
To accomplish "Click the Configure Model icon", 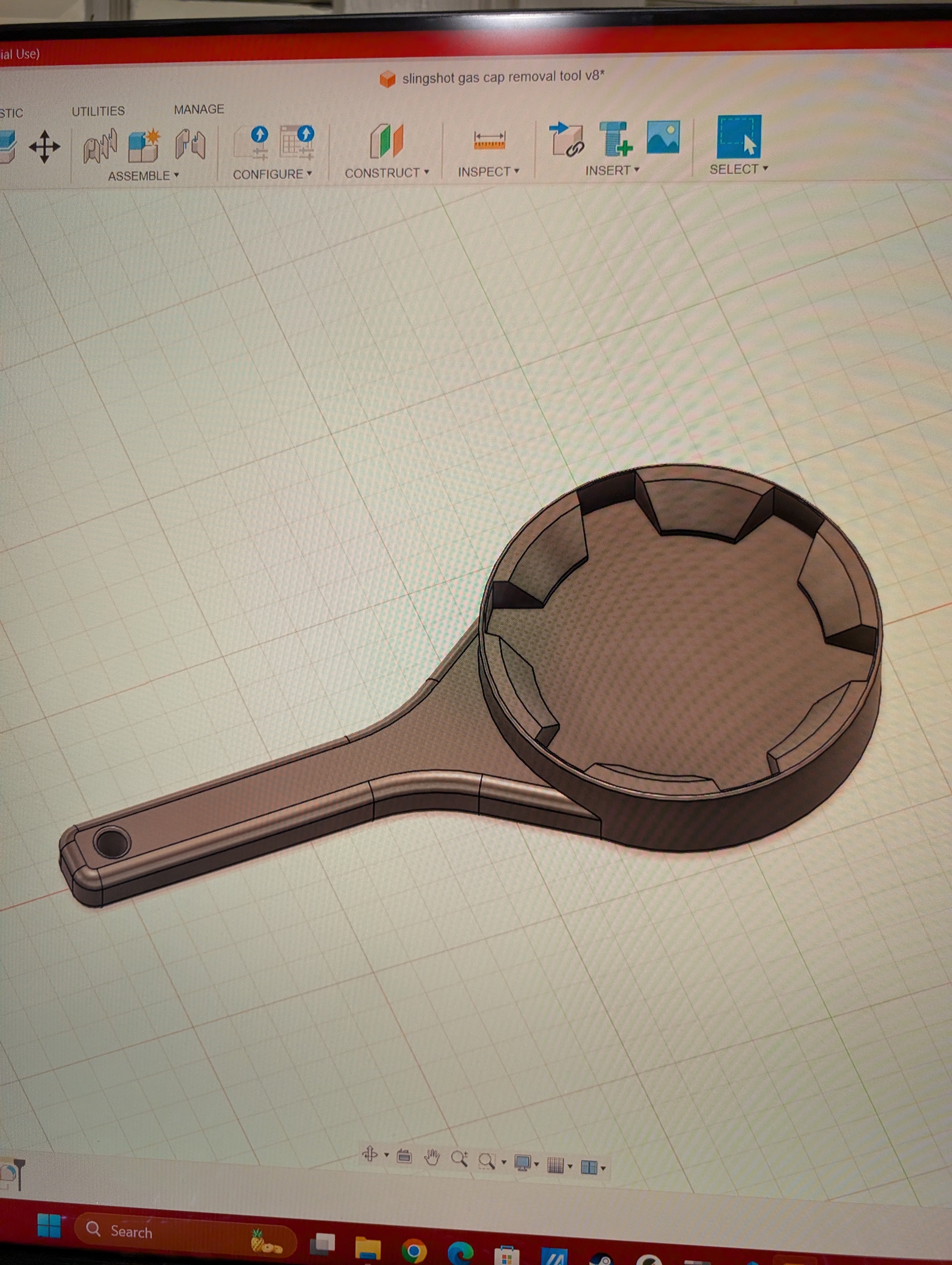I will [252, 142].
